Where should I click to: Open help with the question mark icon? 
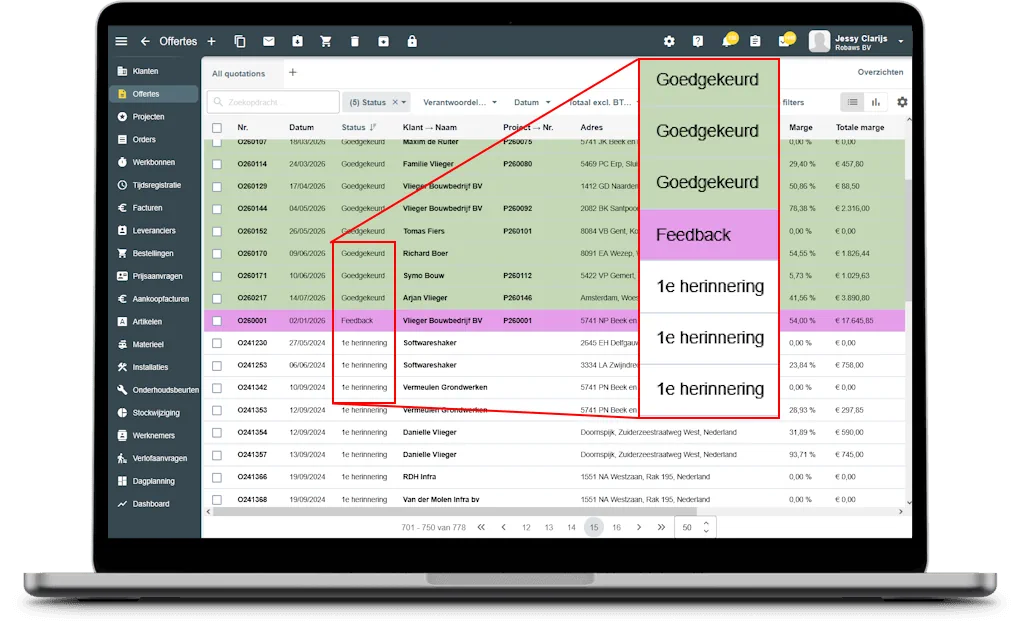point(698,41)
